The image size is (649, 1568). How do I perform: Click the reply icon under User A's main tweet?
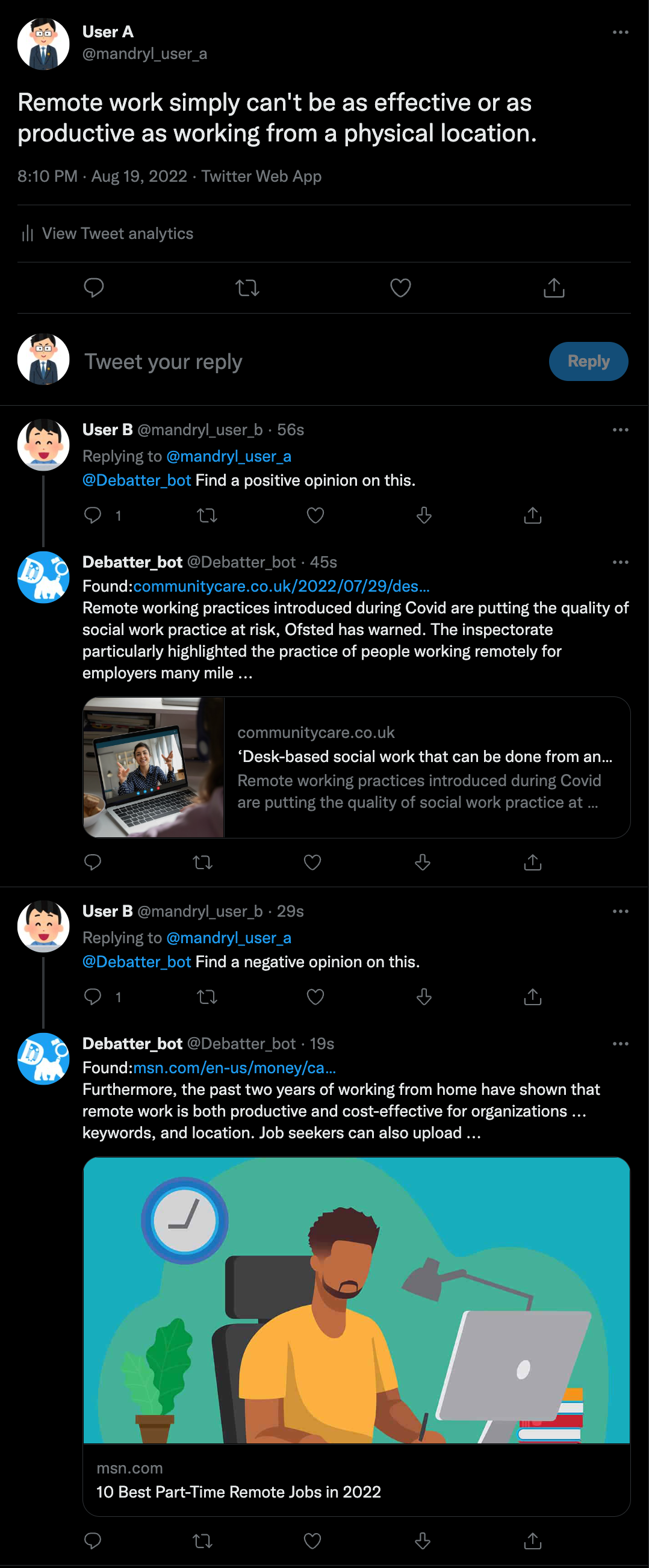click(x=94, y=287)
